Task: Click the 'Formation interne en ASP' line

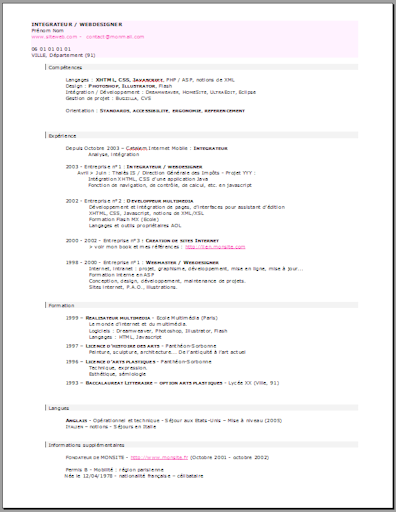Action: coord(122,275)
